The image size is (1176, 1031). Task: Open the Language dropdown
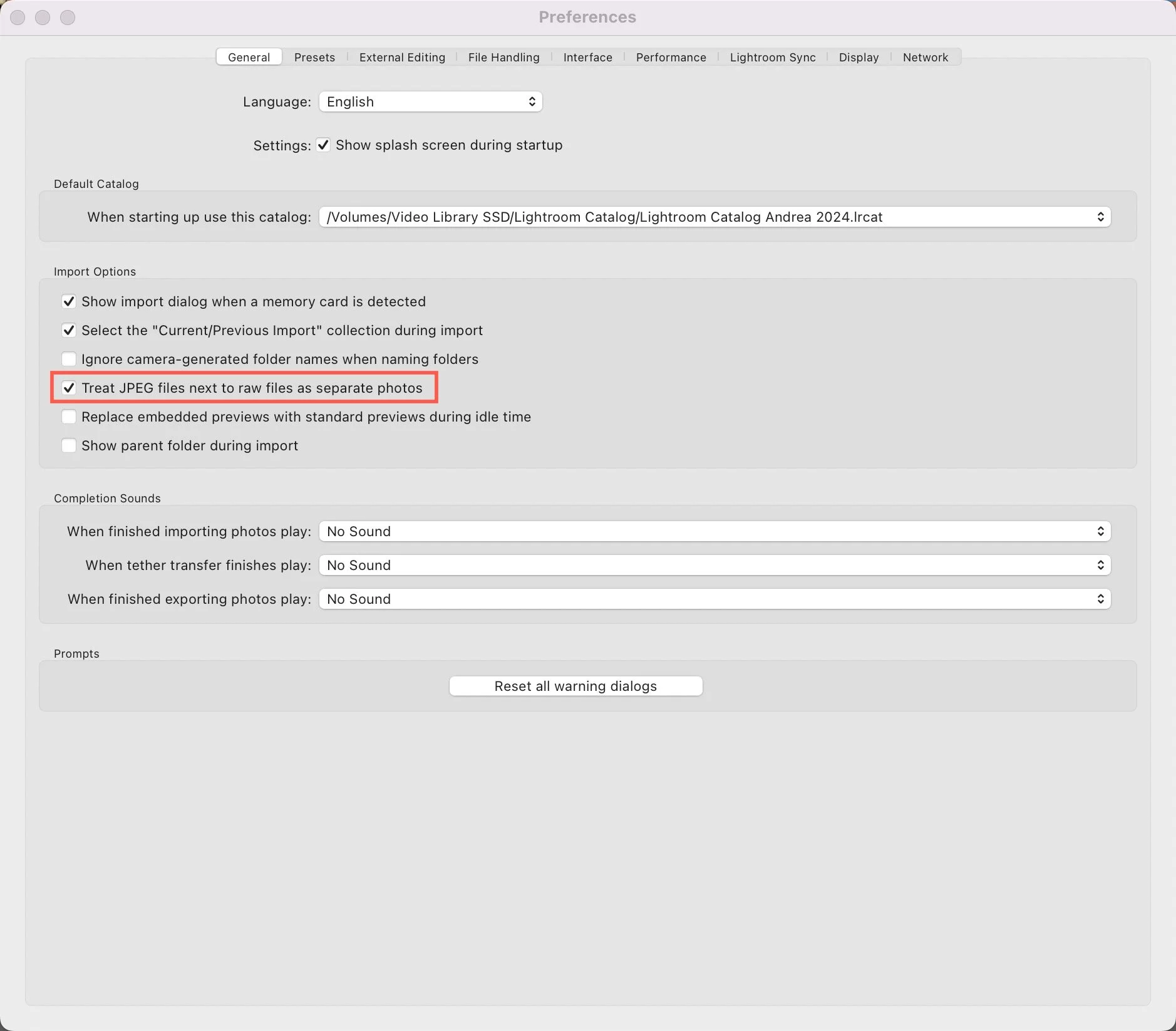click(x=430, y=101)
